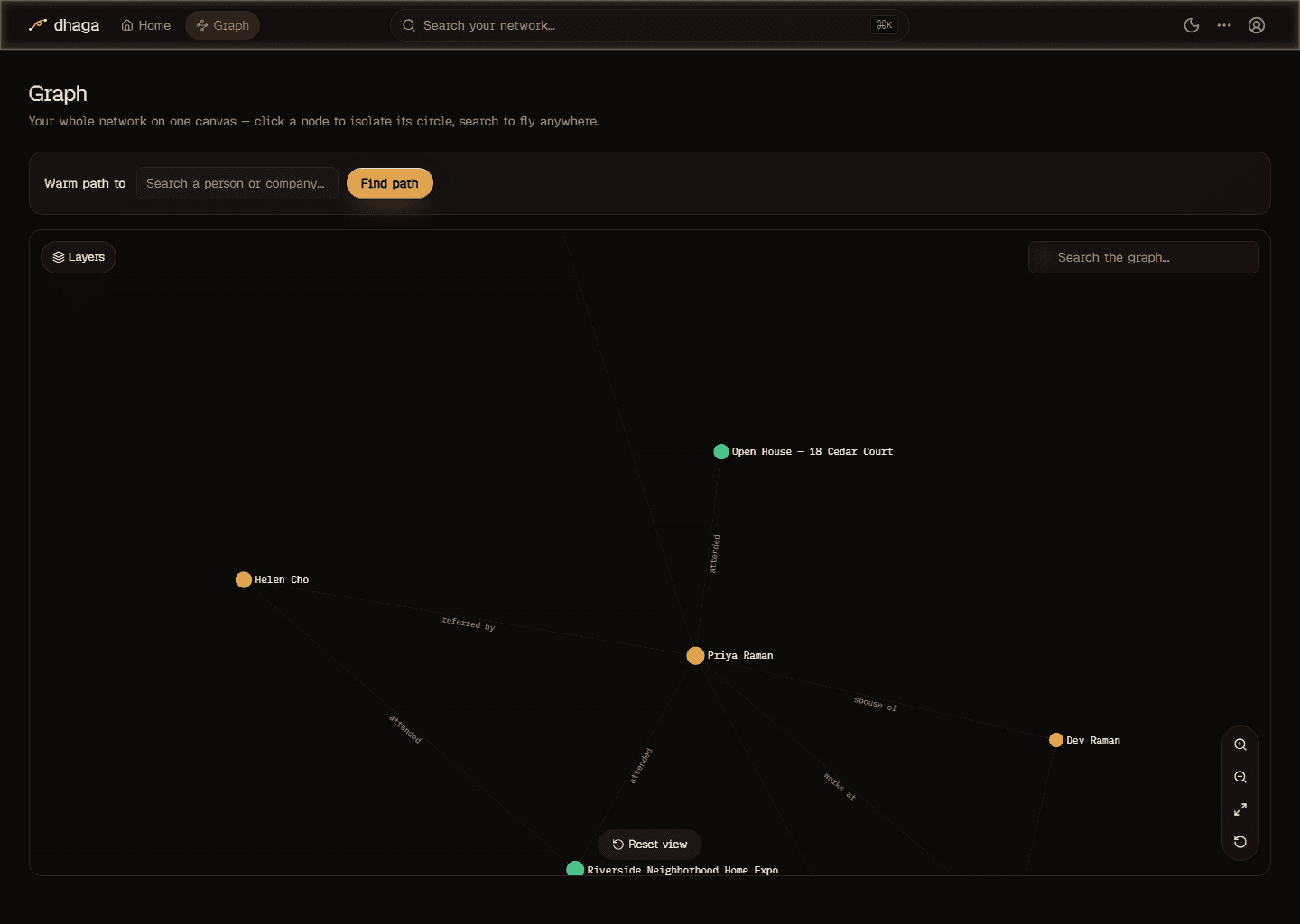
Task: Zoom out on the graph canvas
Action: pyautogui.click(x=1240, y=777)
